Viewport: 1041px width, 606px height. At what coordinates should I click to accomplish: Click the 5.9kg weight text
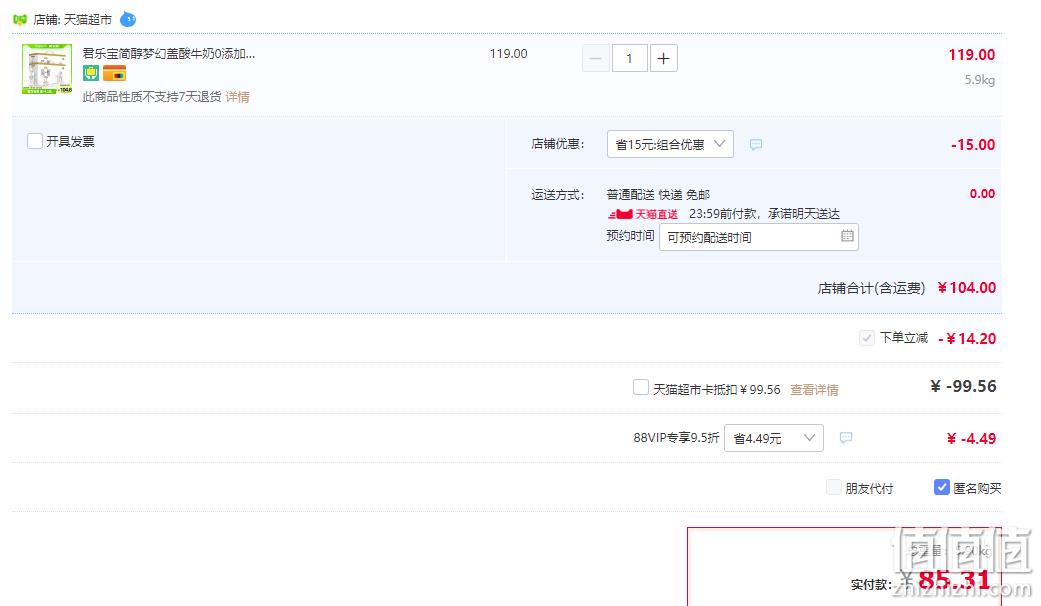coord(980,80)
